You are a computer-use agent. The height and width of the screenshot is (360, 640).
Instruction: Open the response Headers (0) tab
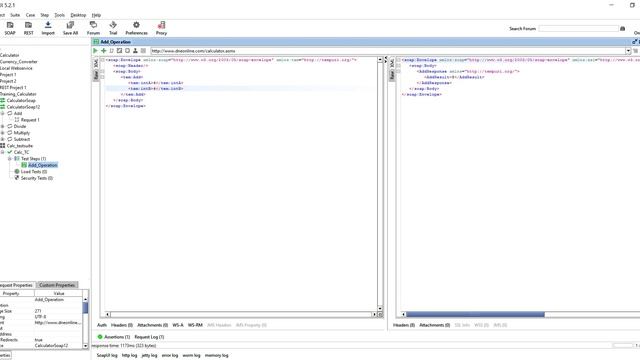(404, 325)
